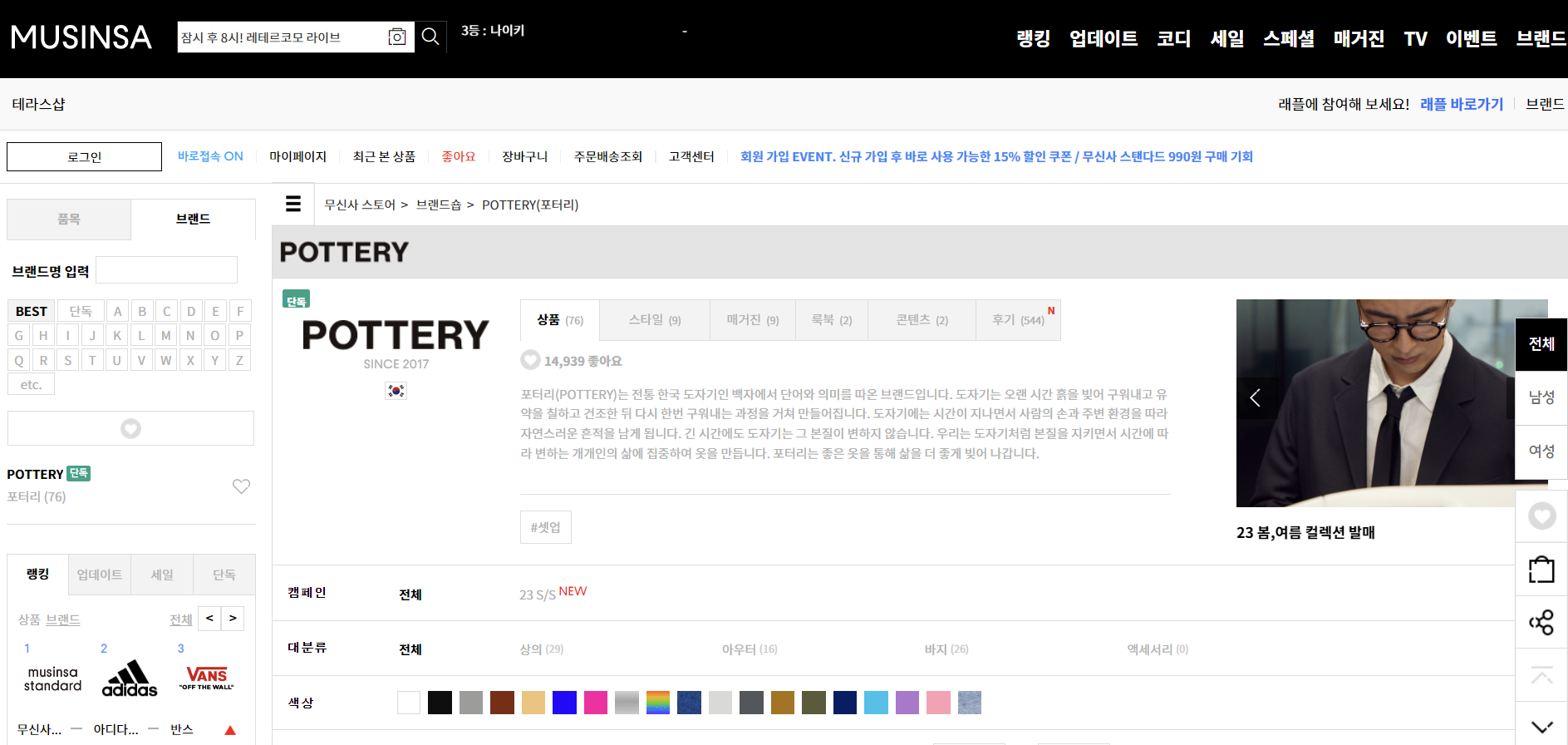Open 스타일 (9) tab
This screenshot has height=745, width=1568.
click(x=655, y=319)
